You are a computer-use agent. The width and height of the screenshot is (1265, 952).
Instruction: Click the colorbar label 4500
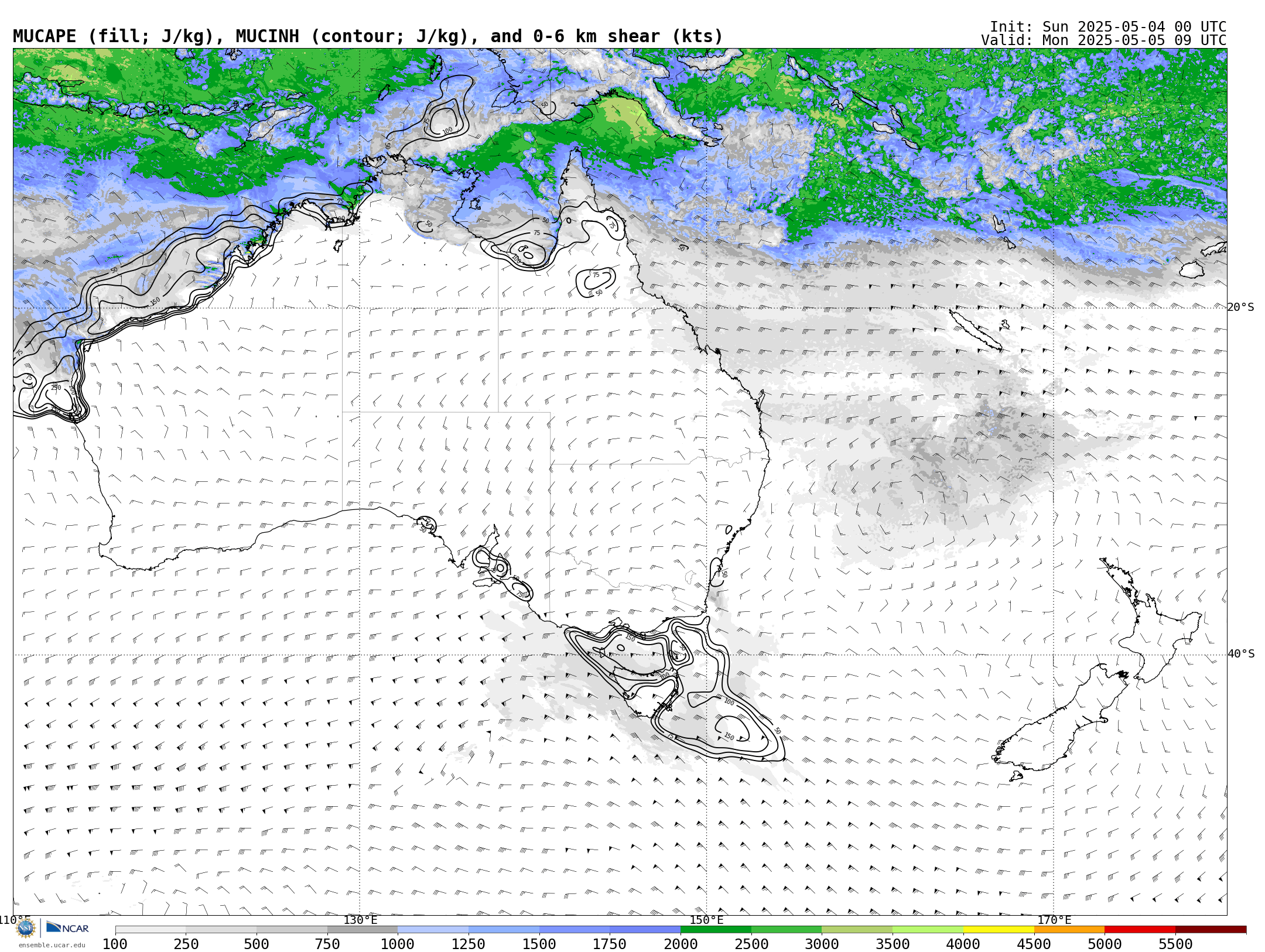1034,944
